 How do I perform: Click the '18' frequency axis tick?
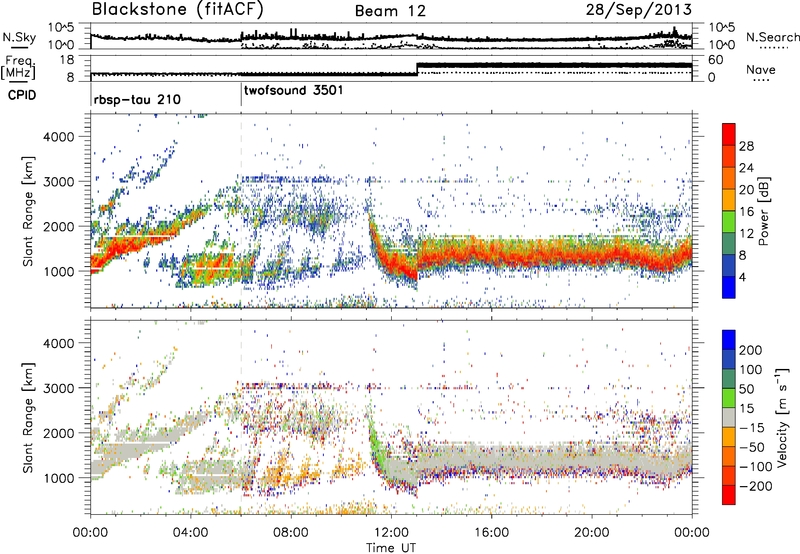tap(66, 60)
